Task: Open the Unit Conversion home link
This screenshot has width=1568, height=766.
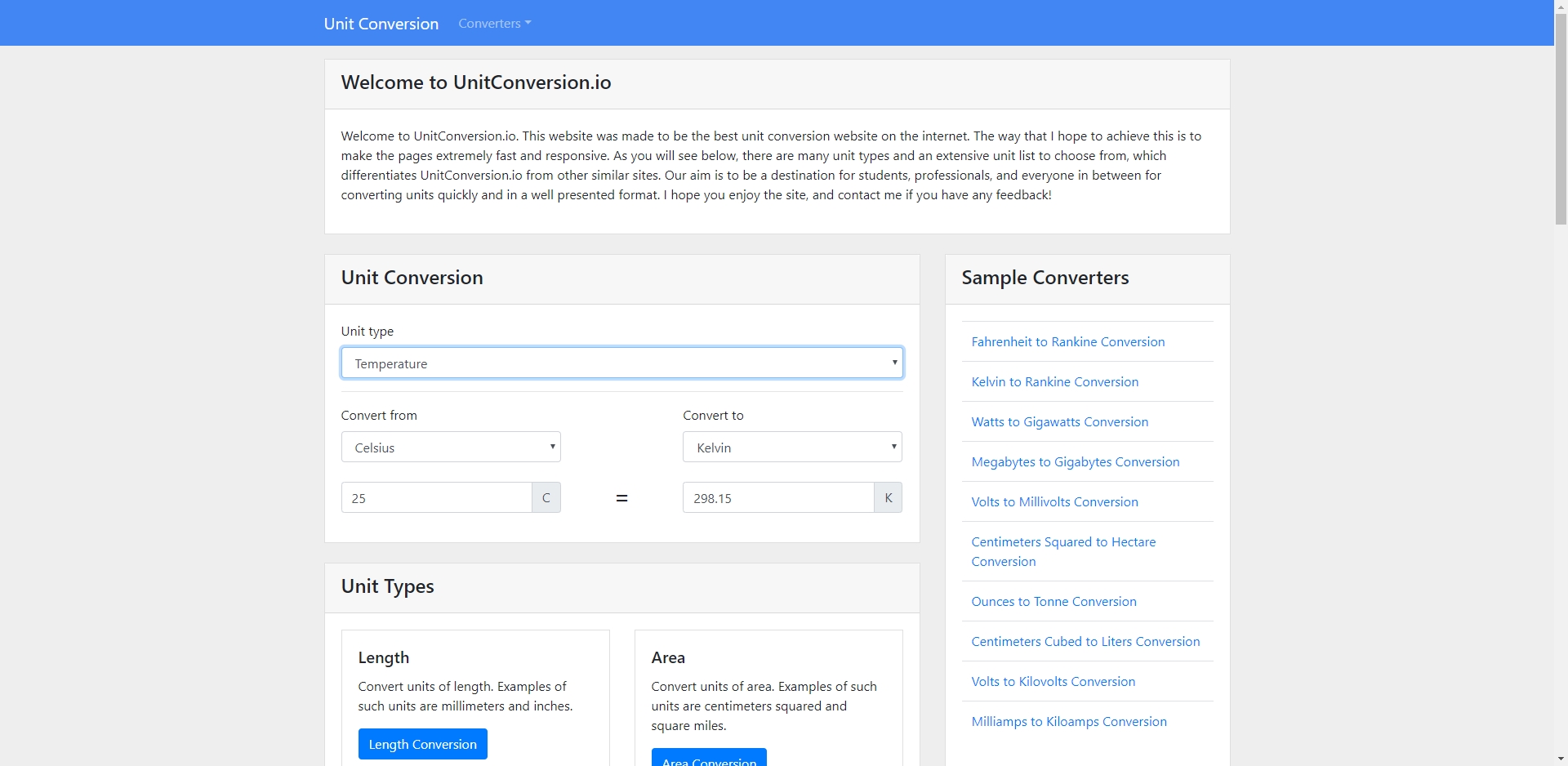Action: (381, 24)
